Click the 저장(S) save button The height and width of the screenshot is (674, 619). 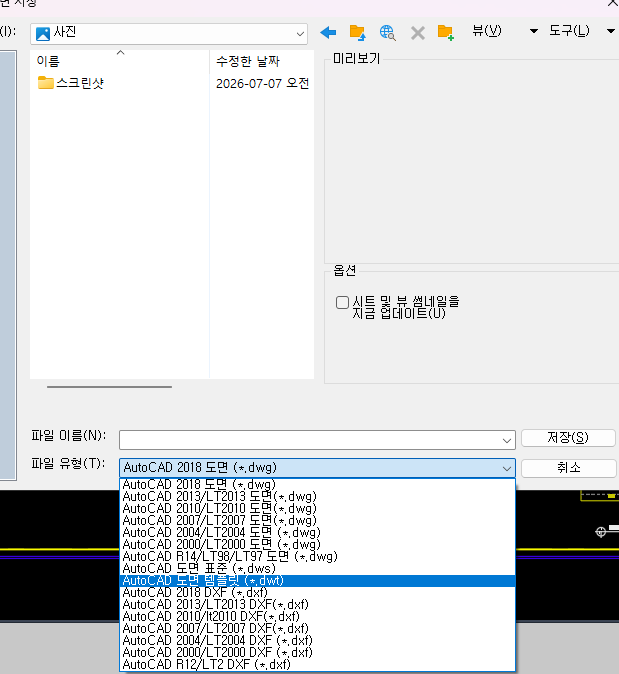(x=568, y=438)
